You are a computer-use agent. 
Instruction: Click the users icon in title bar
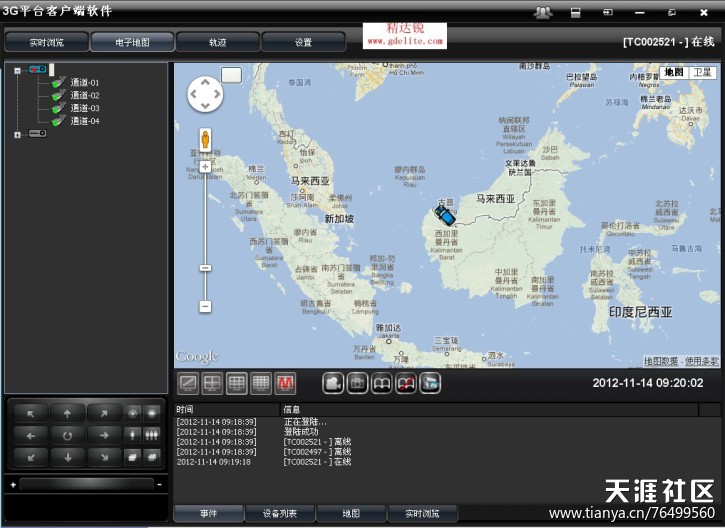pyautogui.click(x=543, y=12)
